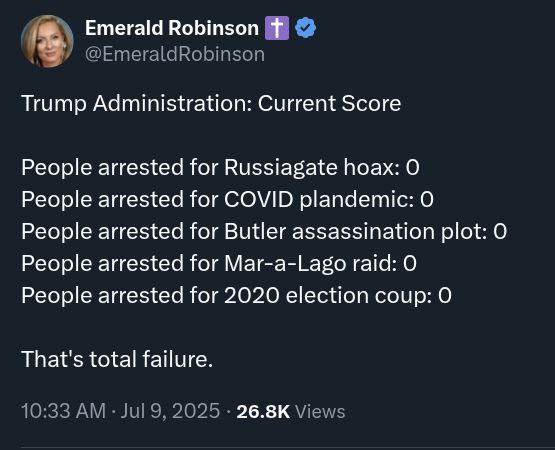Click the @EmeraldRobinson handle
The height and width of the screenshot is (450, 555).
click(175, 54)
